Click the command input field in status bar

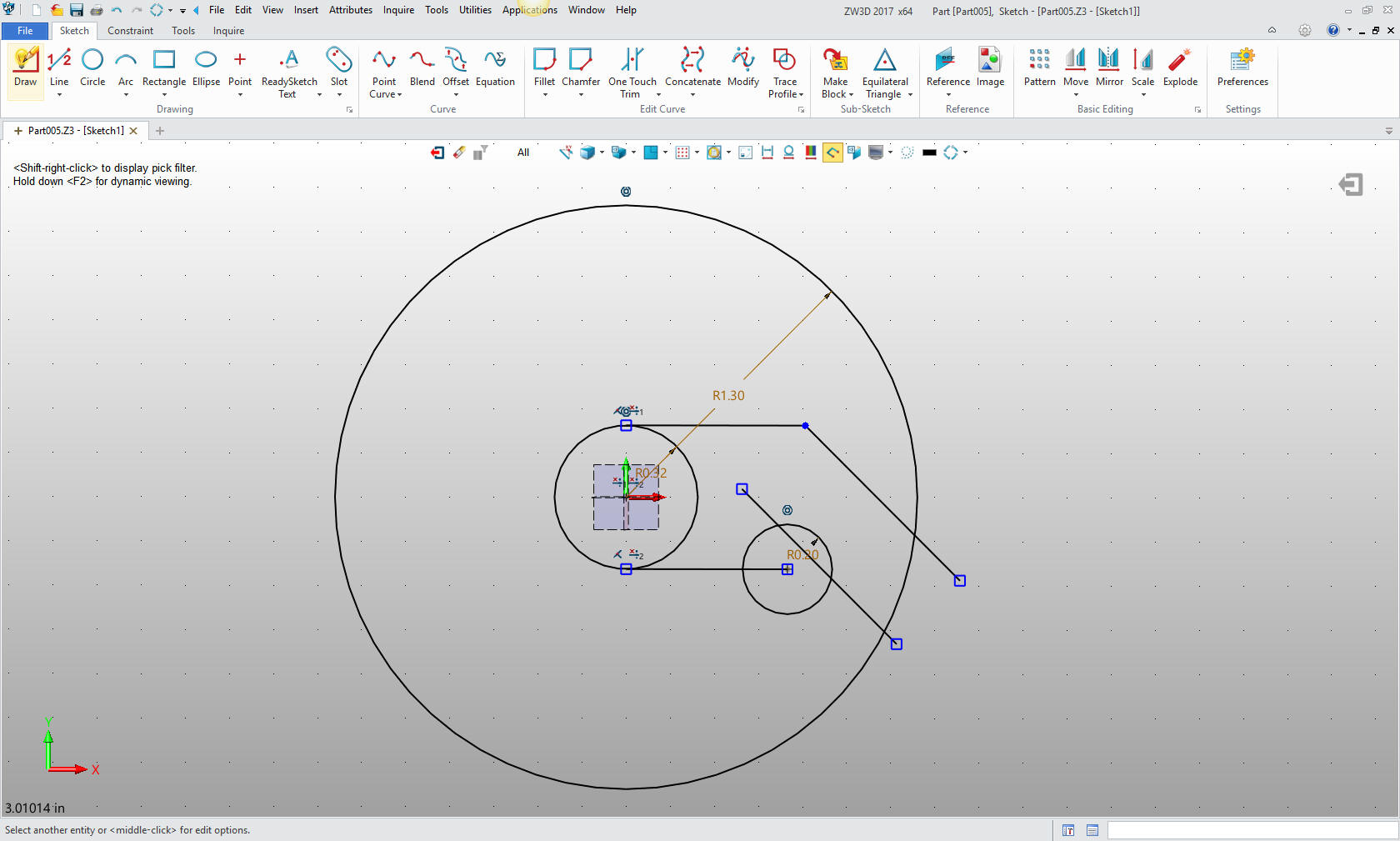[1252, 830]
